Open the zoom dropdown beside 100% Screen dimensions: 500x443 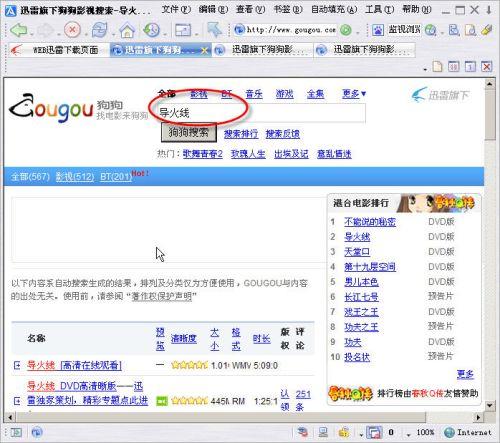(x=409, y=435)
